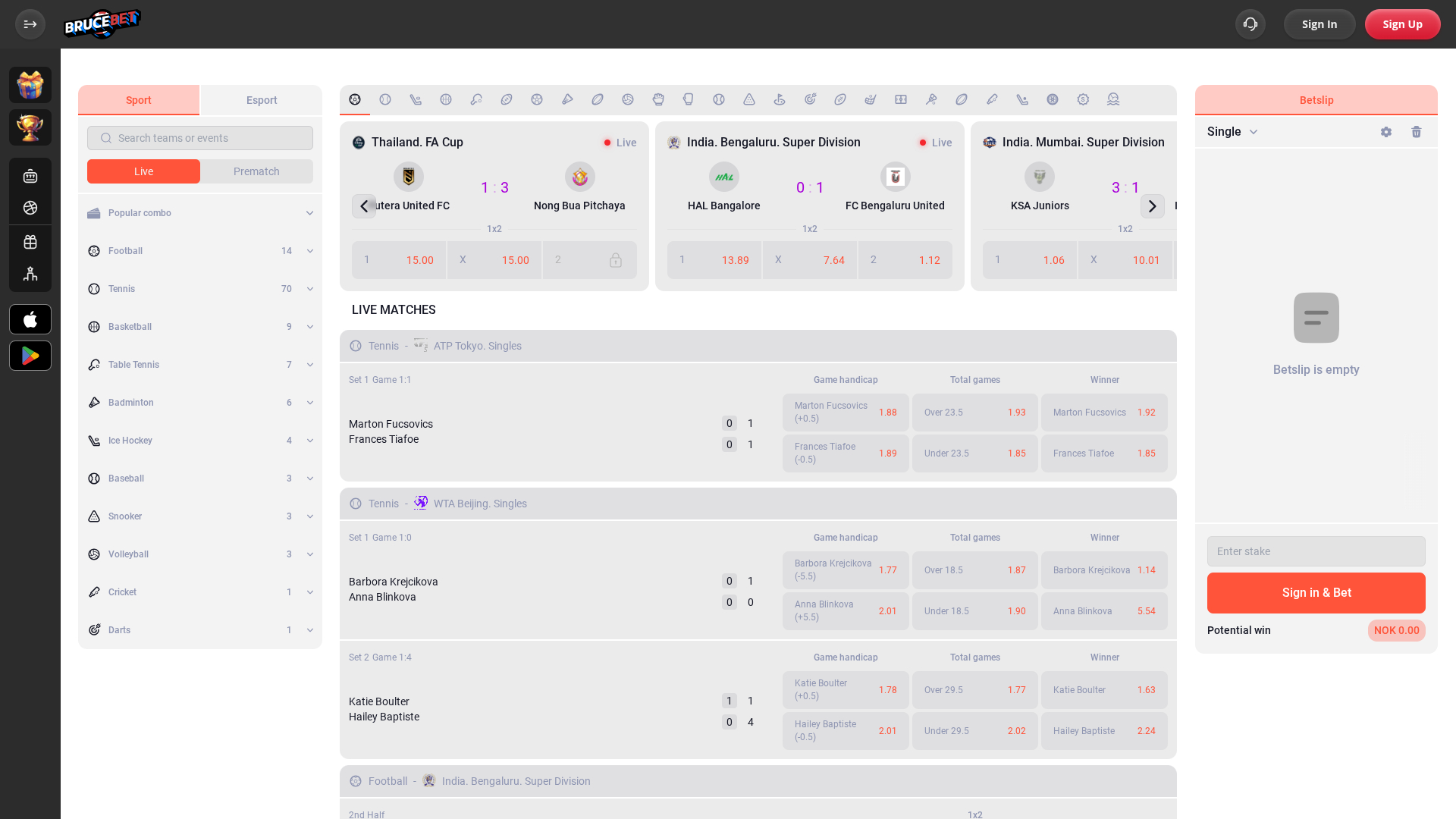Click odds 1.88 for Marton Fucsovics handicap

(846, 413)
